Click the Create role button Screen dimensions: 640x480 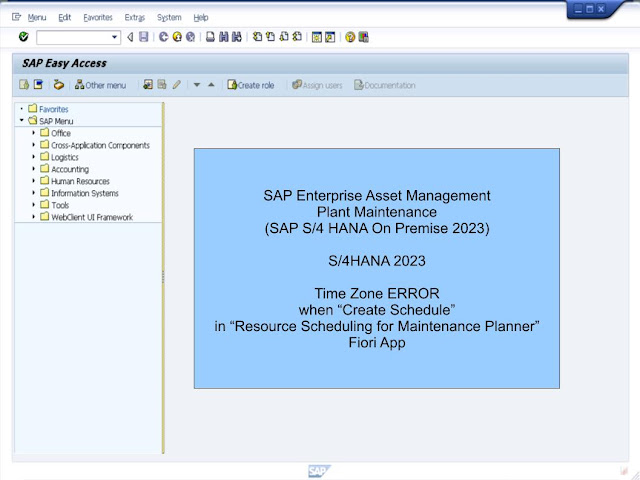(x=251, y=85)
